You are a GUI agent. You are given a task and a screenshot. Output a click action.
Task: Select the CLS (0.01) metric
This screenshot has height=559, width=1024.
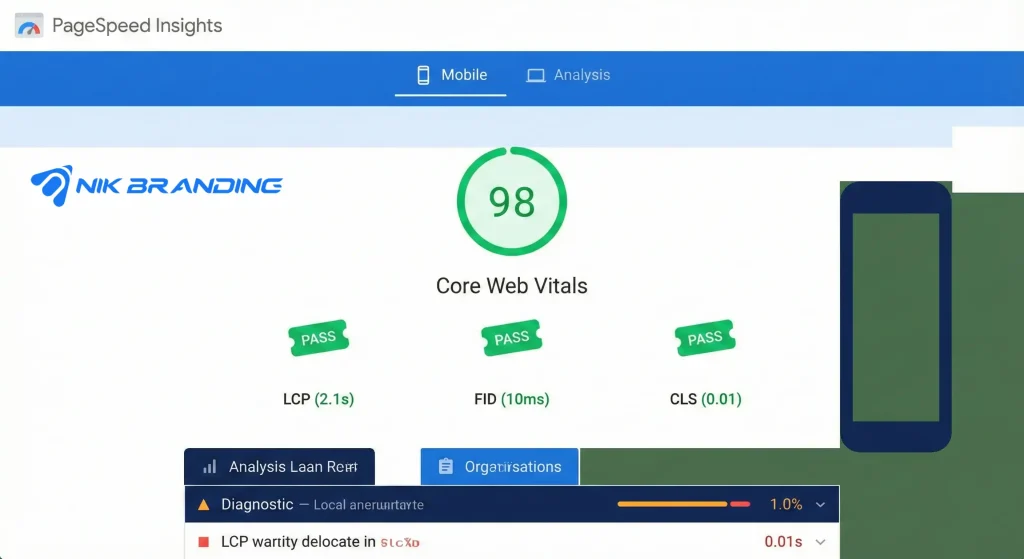[x=706, y=399]
